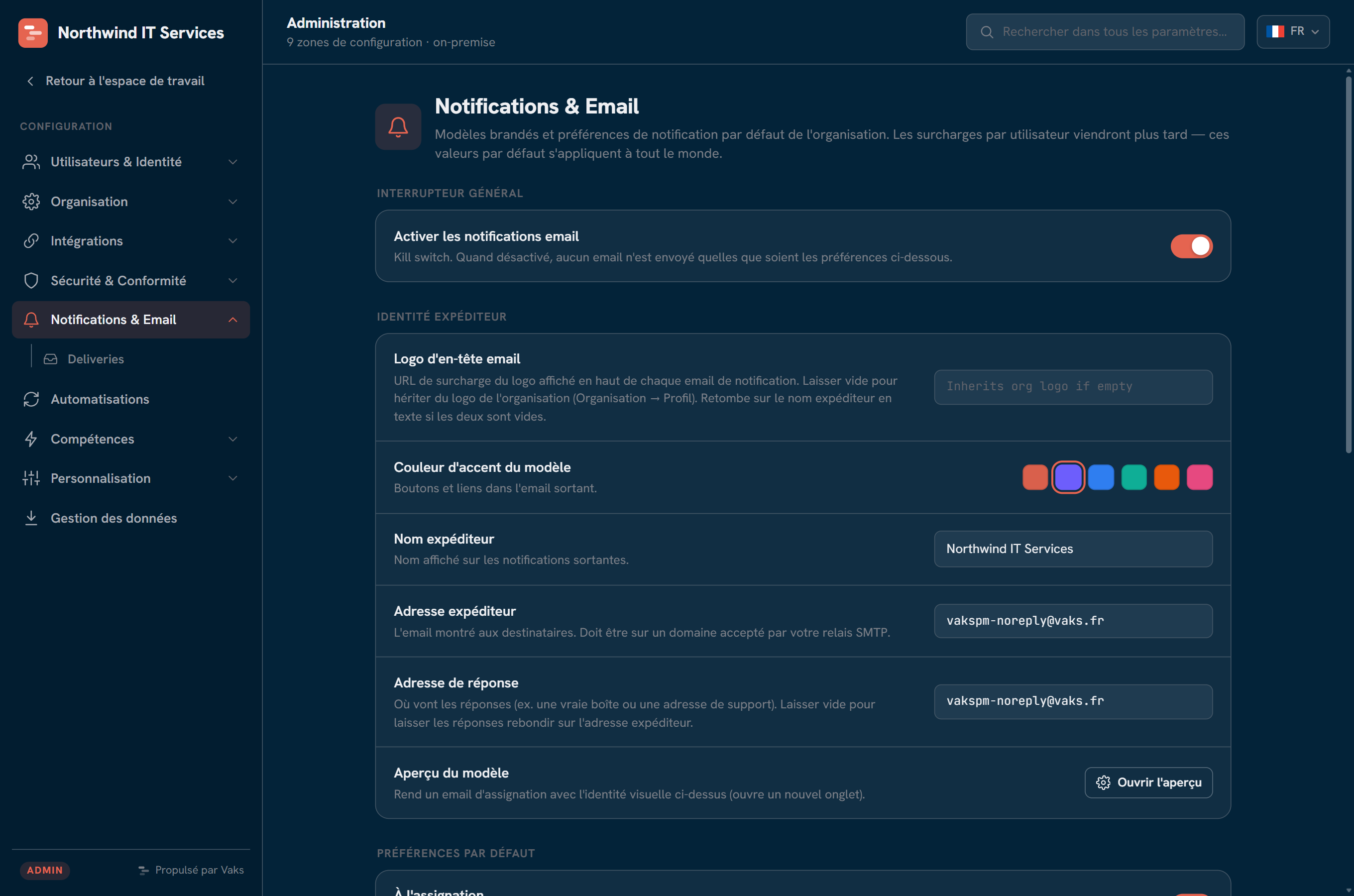Viewport: 1354px width, 896px height.
Task: Click the Intégrations link icon
Action: tap(31, 241)
